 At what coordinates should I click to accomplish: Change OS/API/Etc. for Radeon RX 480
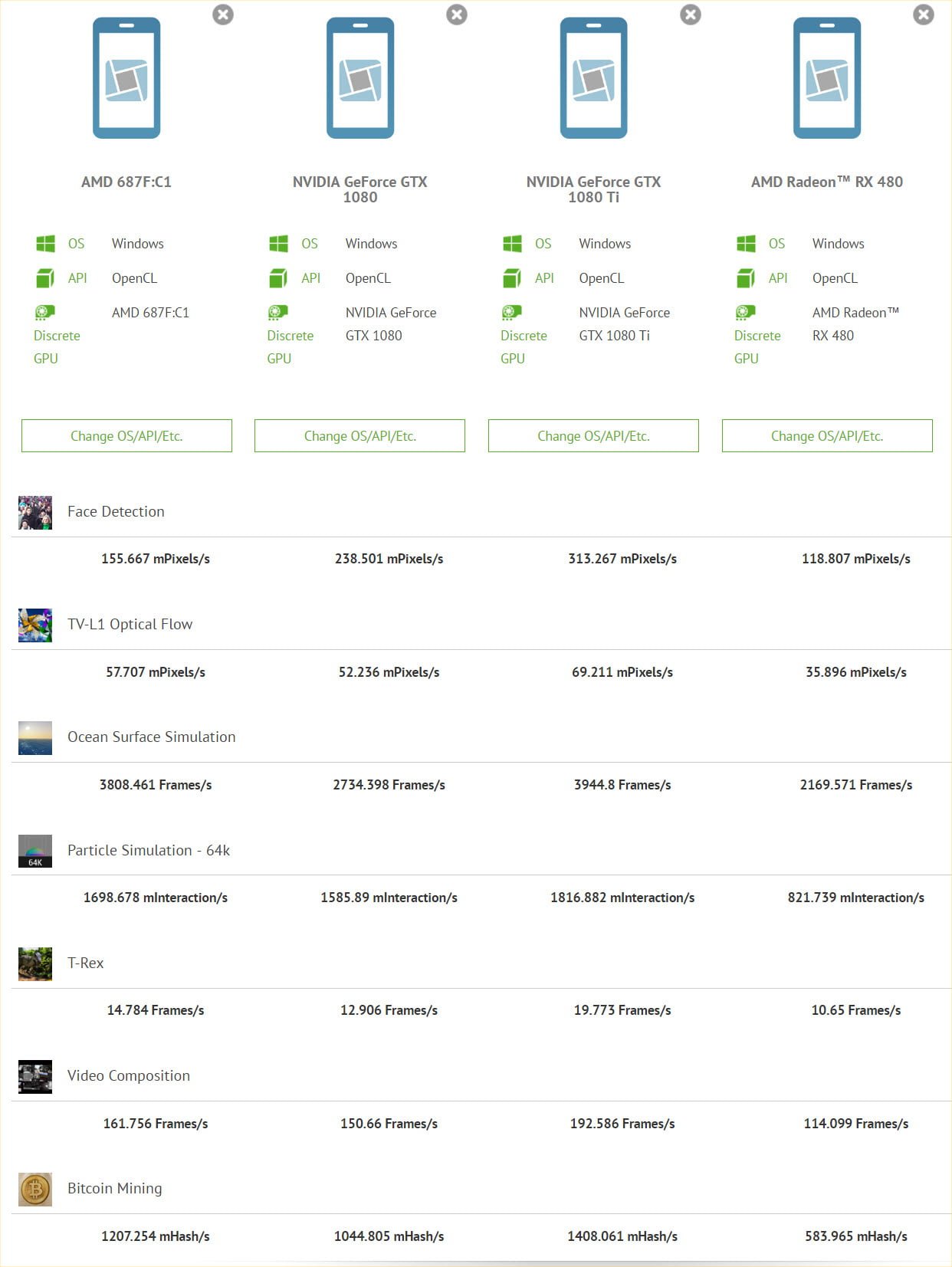(827, 435)
